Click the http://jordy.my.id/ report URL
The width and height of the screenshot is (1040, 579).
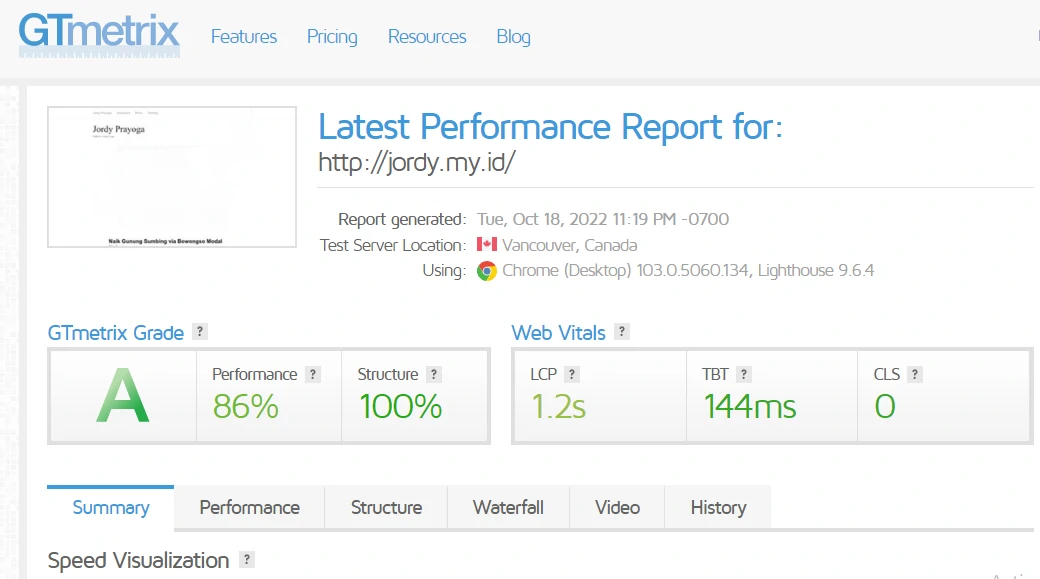(417, 162)
